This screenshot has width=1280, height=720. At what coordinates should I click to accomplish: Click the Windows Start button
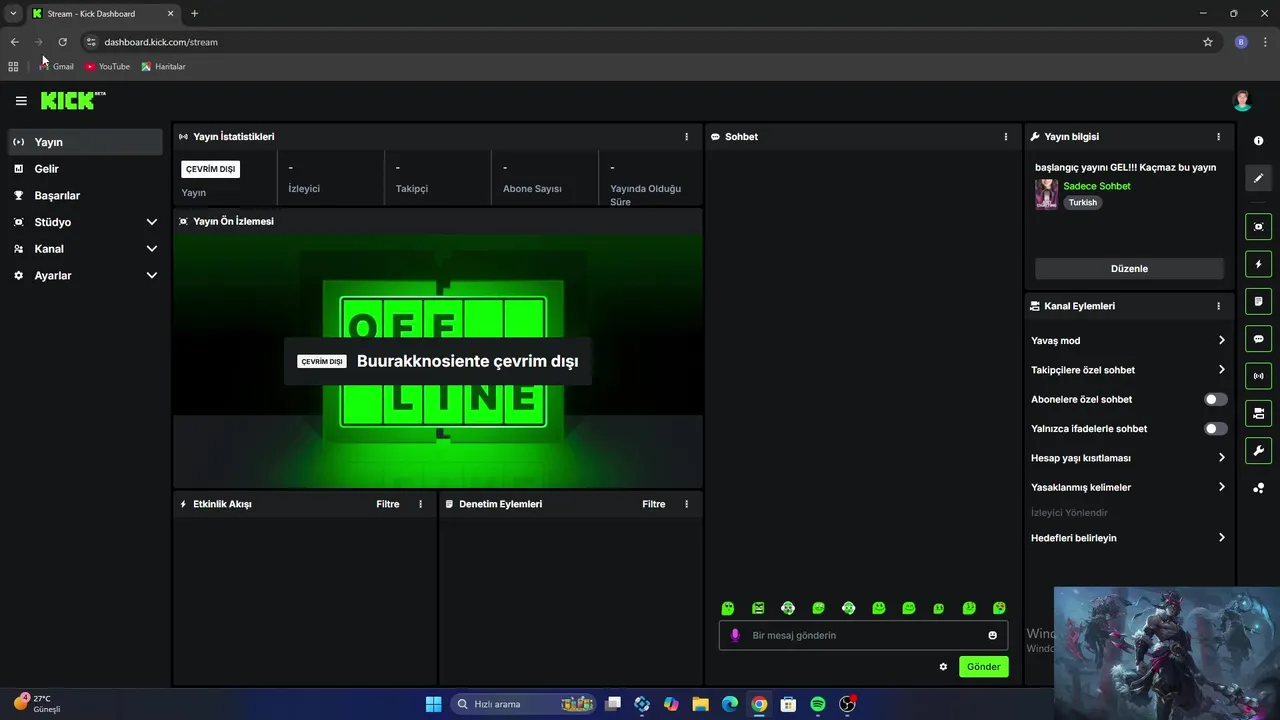[433, 704]
